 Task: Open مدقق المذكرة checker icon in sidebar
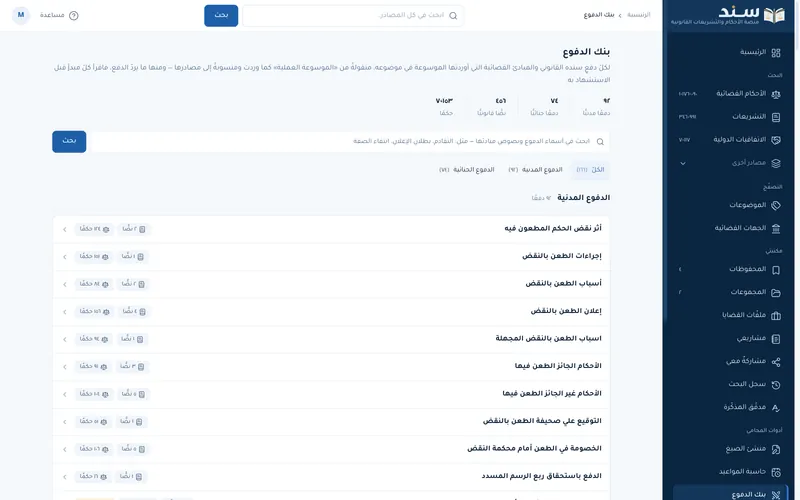pyautogui.click(x=776, y=408)
